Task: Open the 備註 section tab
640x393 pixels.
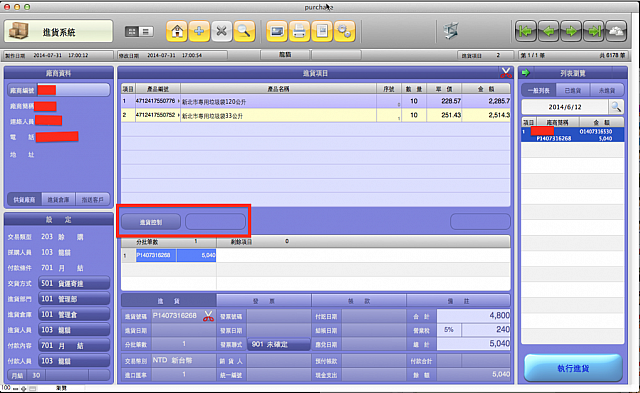Action: [x=458, y=301]
